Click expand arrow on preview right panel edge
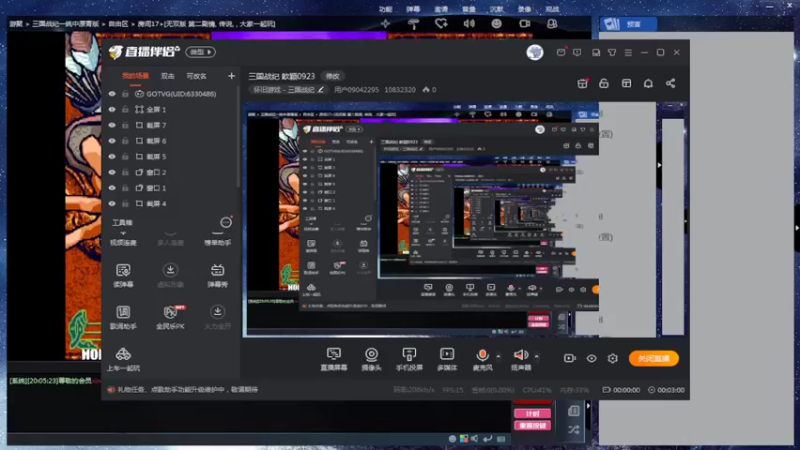Image resolution: width=800 pixels, height=450 pixels. click(x=659, y=165)
